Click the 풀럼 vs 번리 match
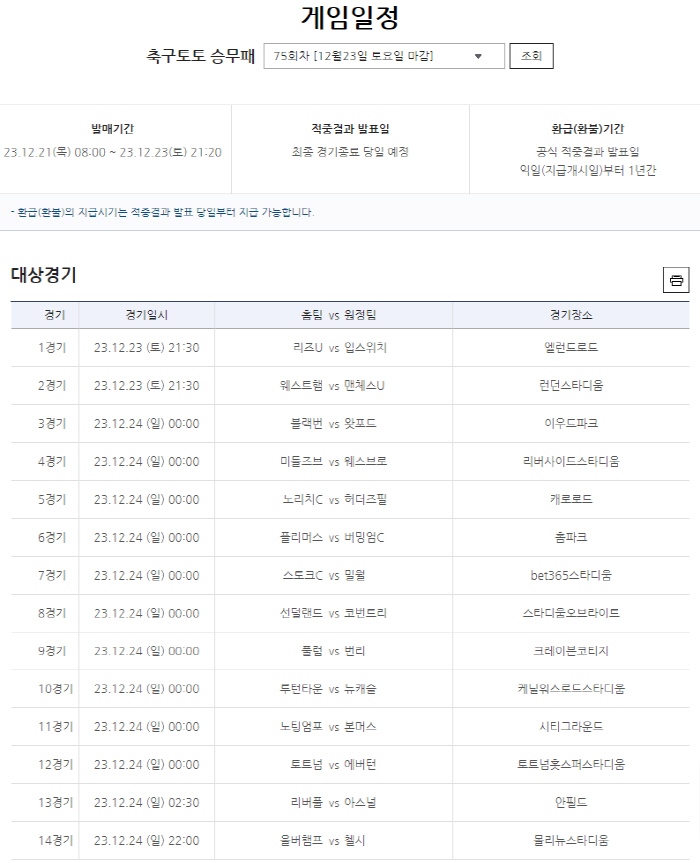700x863 pixels. click(333, 651)
